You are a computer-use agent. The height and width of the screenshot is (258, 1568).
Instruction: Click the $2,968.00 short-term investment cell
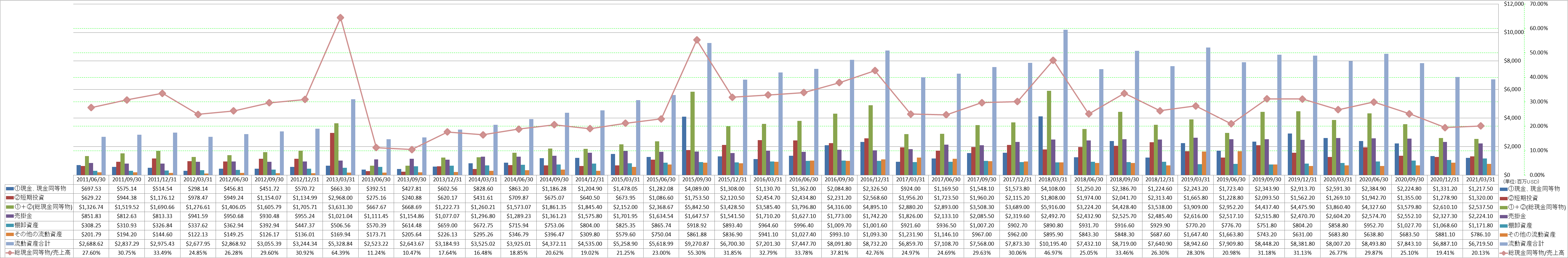(340, 198)
